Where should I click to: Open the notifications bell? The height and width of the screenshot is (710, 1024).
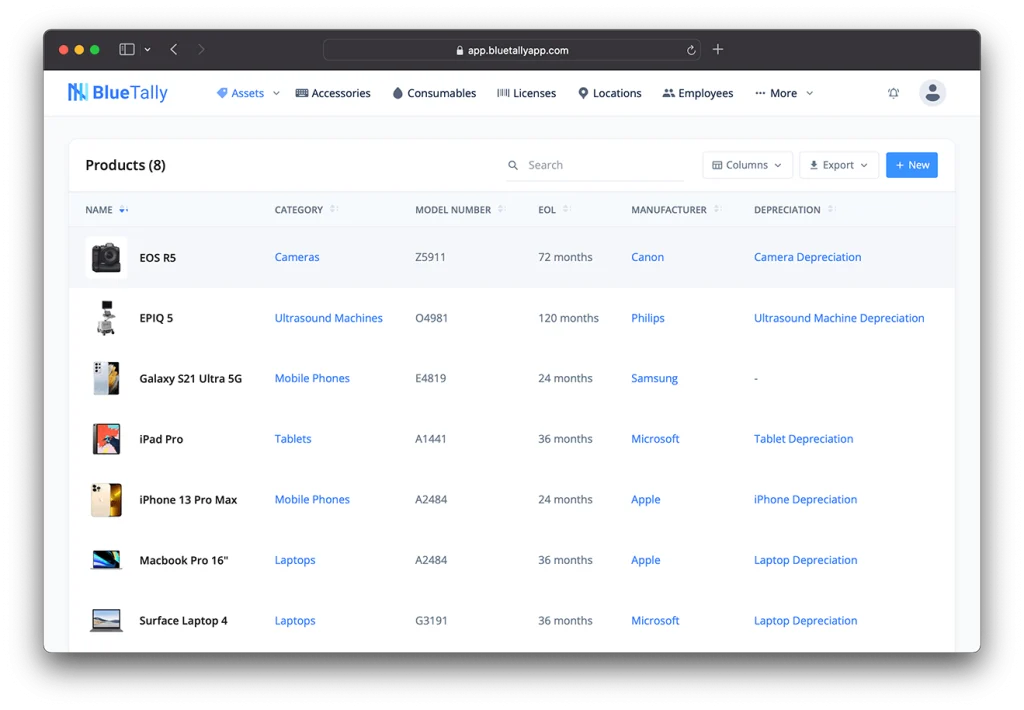pos(893,93)
